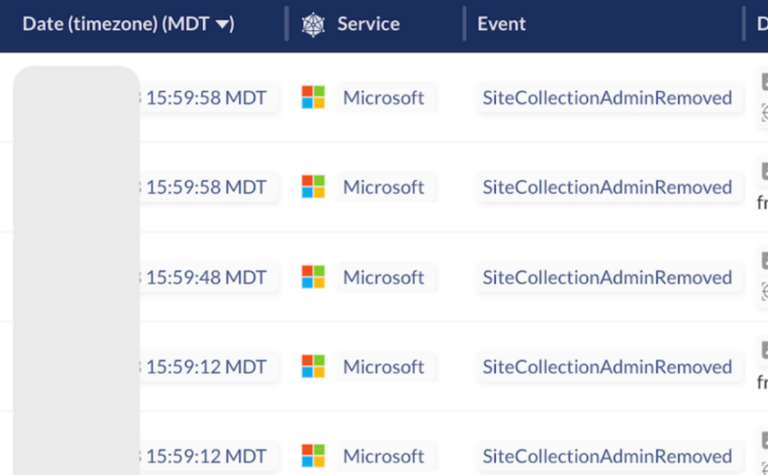Viewport: 768px width, 475px height.
Task: Click the fourth row's 15:59:12 MDT timestamp
Action: click(205, 367)
